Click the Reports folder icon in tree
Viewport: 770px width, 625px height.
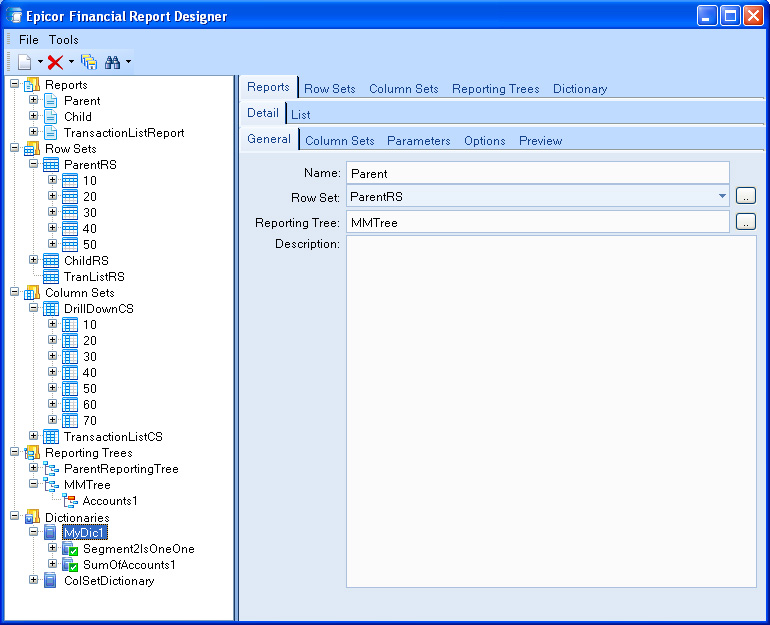tap(32, 85)
